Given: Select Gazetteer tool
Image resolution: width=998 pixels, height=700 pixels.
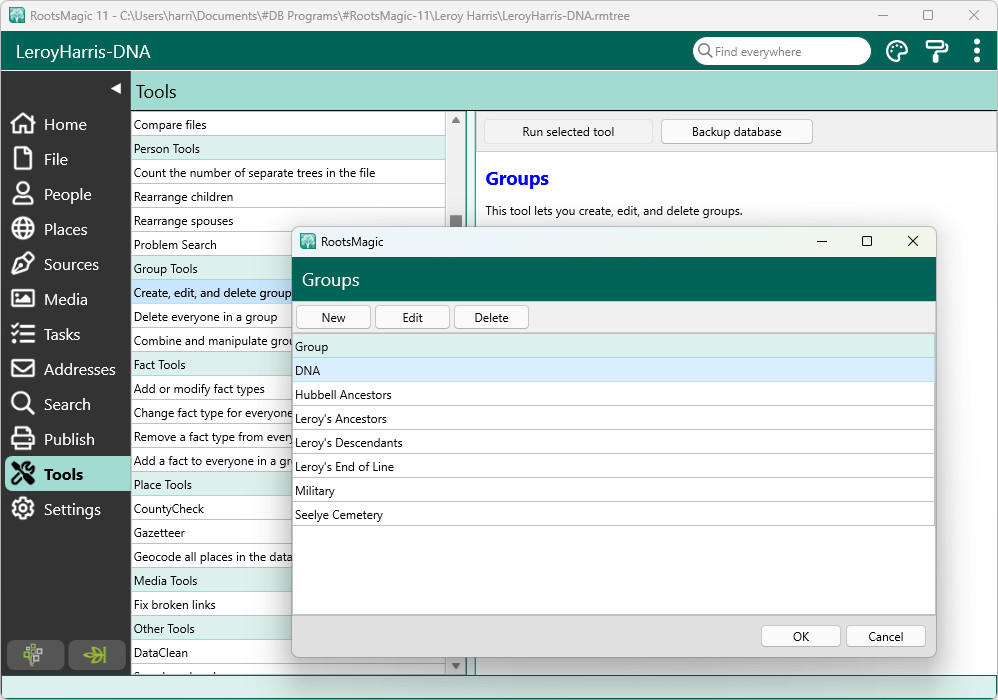Looking at the screenshot, I should coord(211,533).
